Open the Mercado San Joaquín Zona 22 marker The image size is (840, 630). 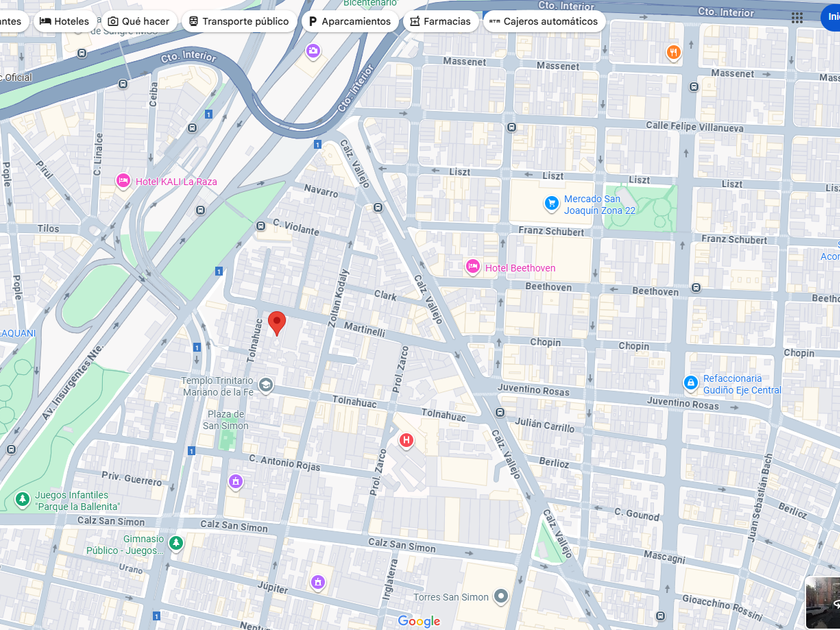551,204
